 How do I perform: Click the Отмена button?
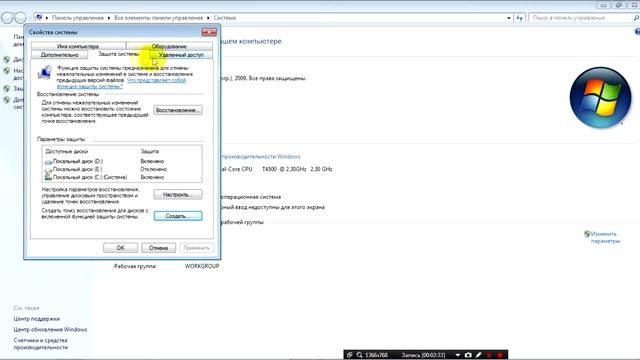pos(158,248)
